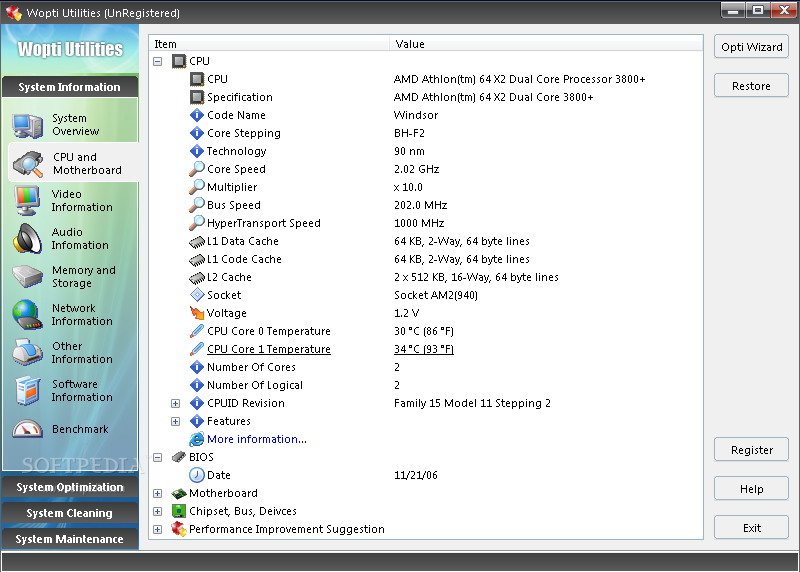Switch to System Information section
800x572 pixels.
pos(70,87)
